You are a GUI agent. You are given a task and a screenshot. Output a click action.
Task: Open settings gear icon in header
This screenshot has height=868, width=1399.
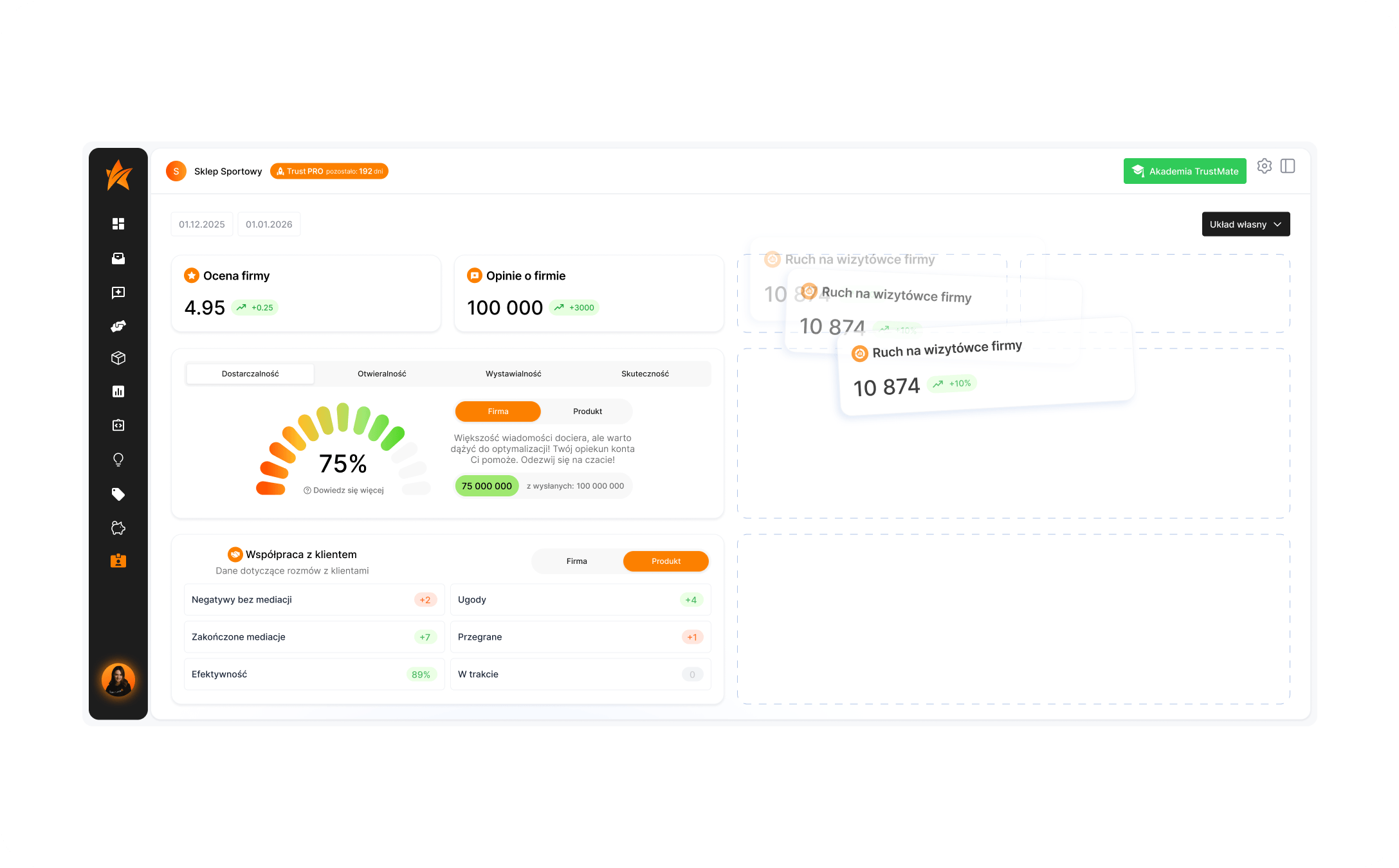tap(1265, 166)
